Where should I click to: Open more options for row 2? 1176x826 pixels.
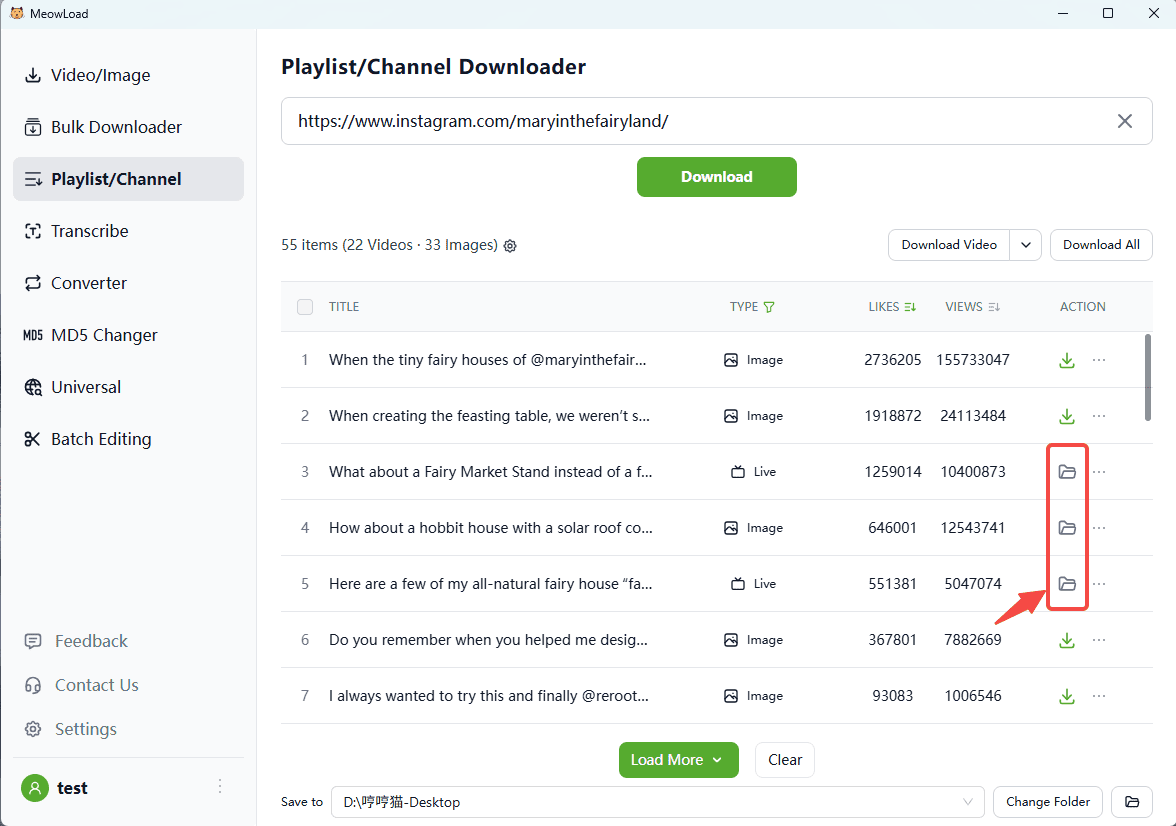click(x=1099, y=416)
